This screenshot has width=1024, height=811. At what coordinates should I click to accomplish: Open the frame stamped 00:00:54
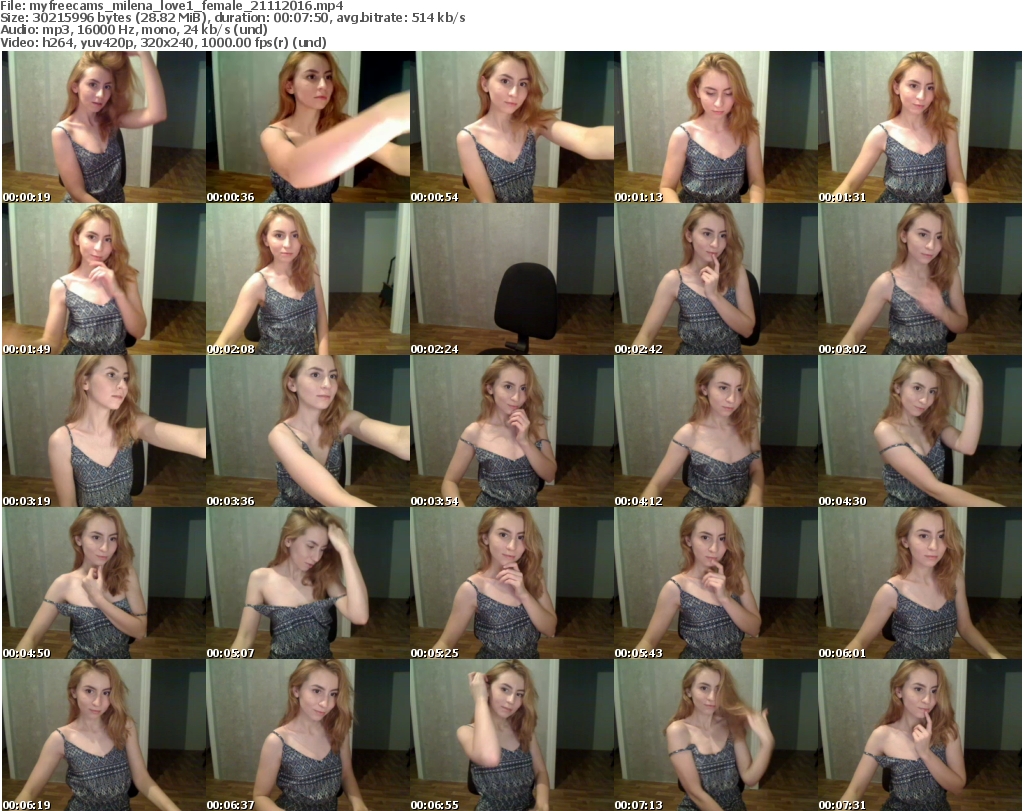pyautogui.click(x=512, y=127)
